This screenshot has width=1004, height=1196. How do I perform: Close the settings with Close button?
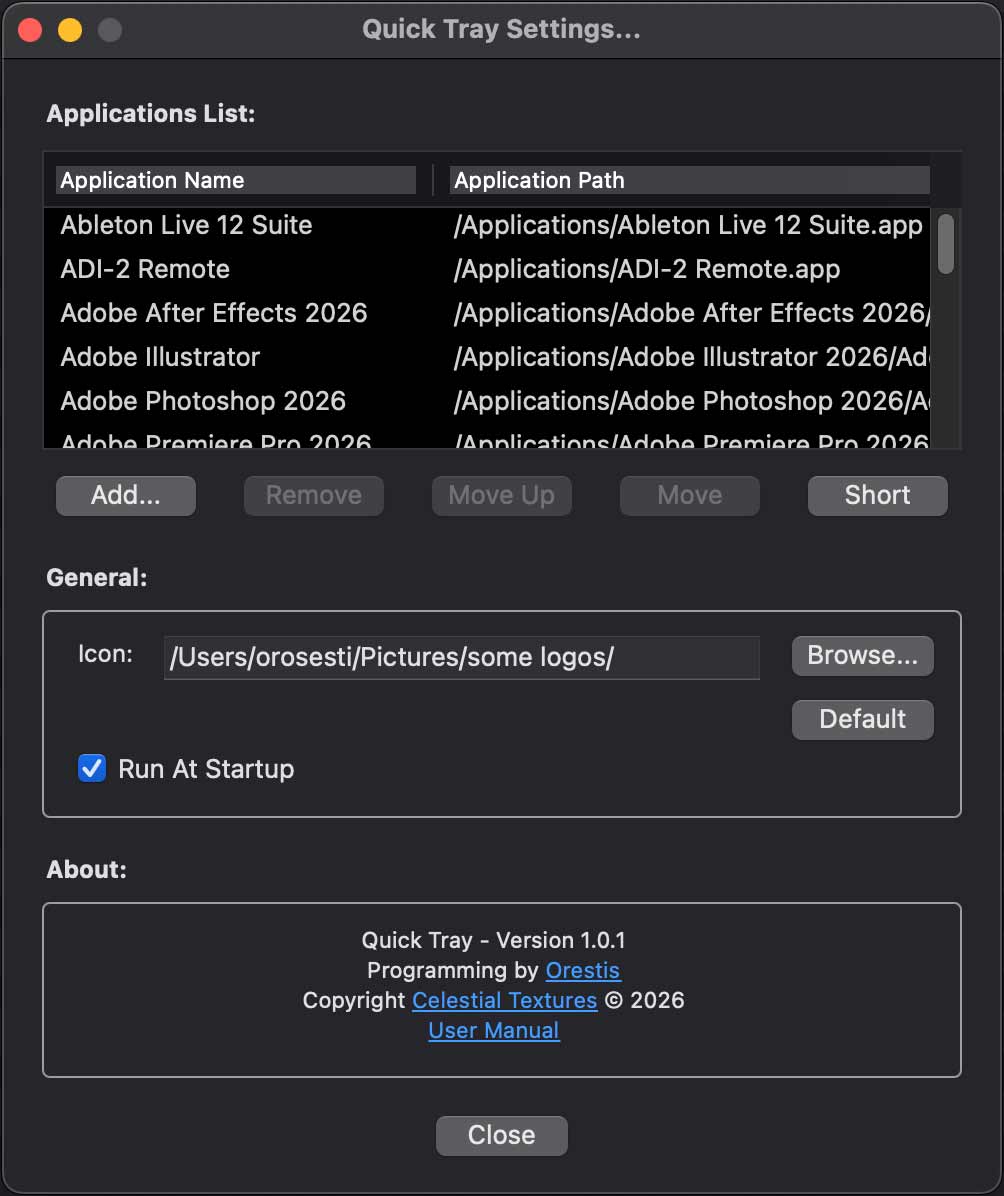point(501,1136)
